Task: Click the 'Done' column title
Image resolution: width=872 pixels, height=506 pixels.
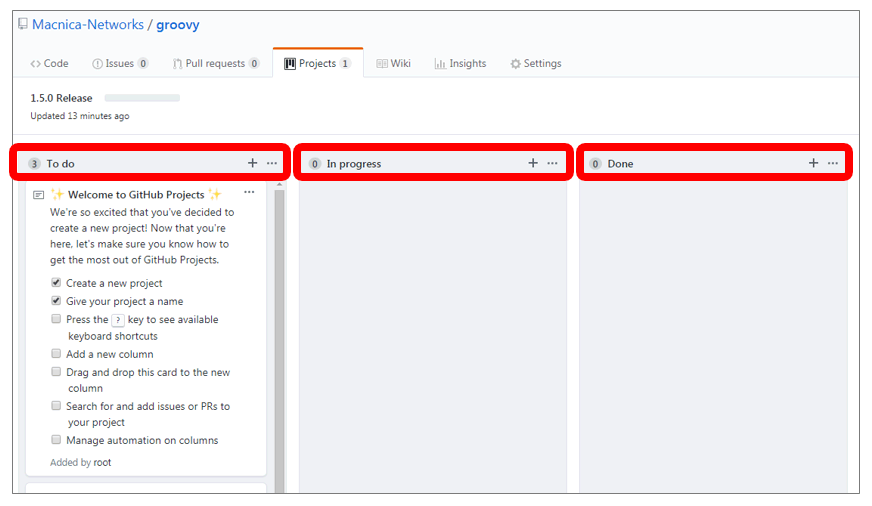Action: point(621,163)
